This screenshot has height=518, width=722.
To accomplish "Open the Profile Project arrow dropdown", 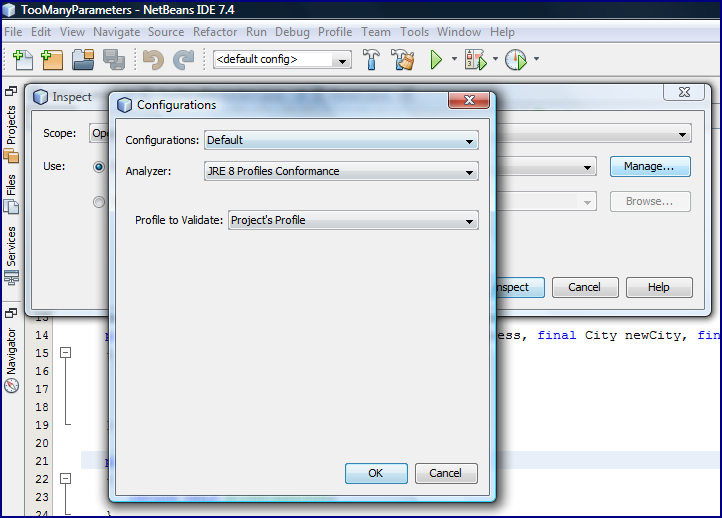I will tap(536, 59).
